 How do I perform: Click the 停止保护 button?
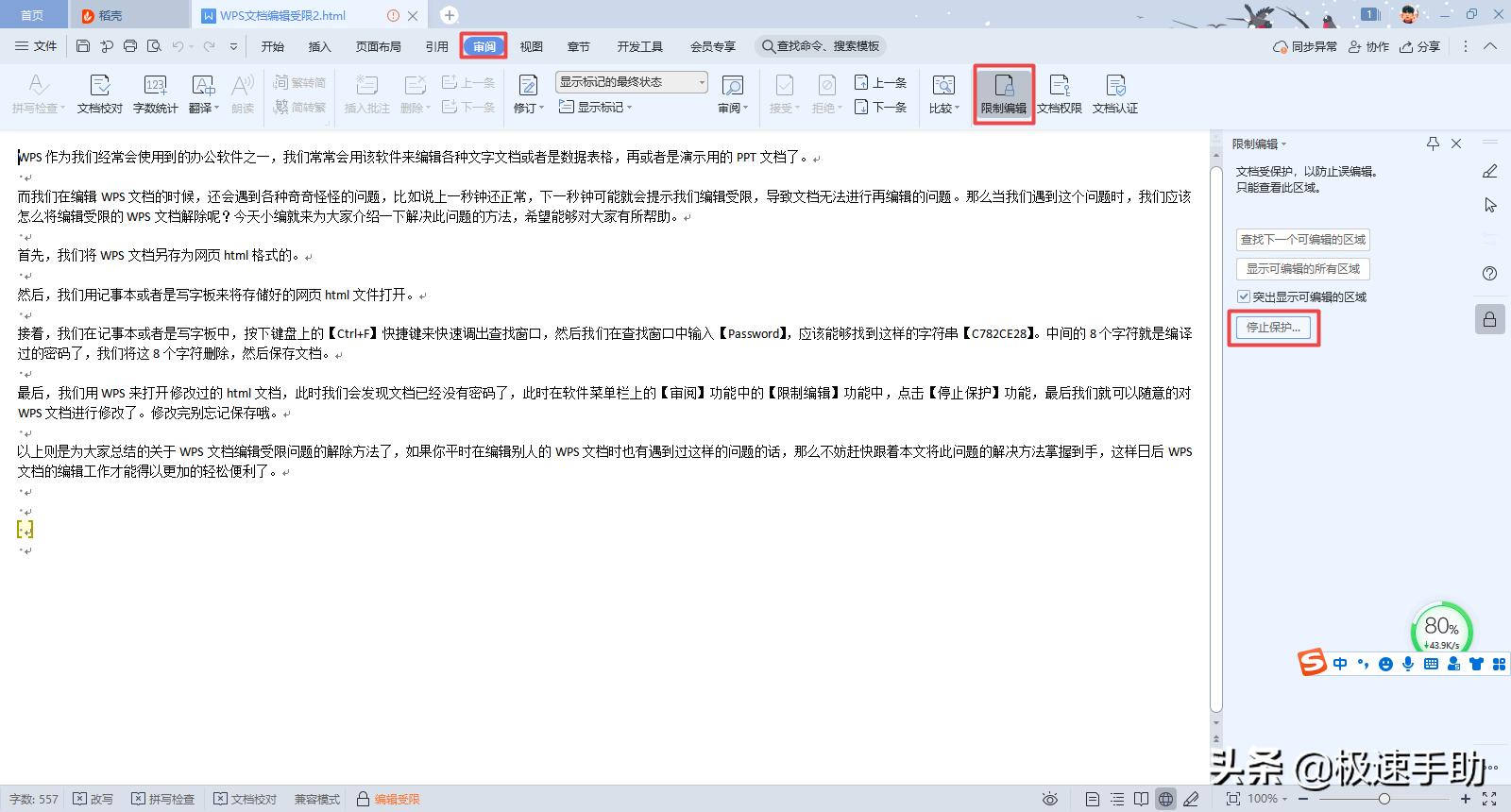pos(1273,328)
